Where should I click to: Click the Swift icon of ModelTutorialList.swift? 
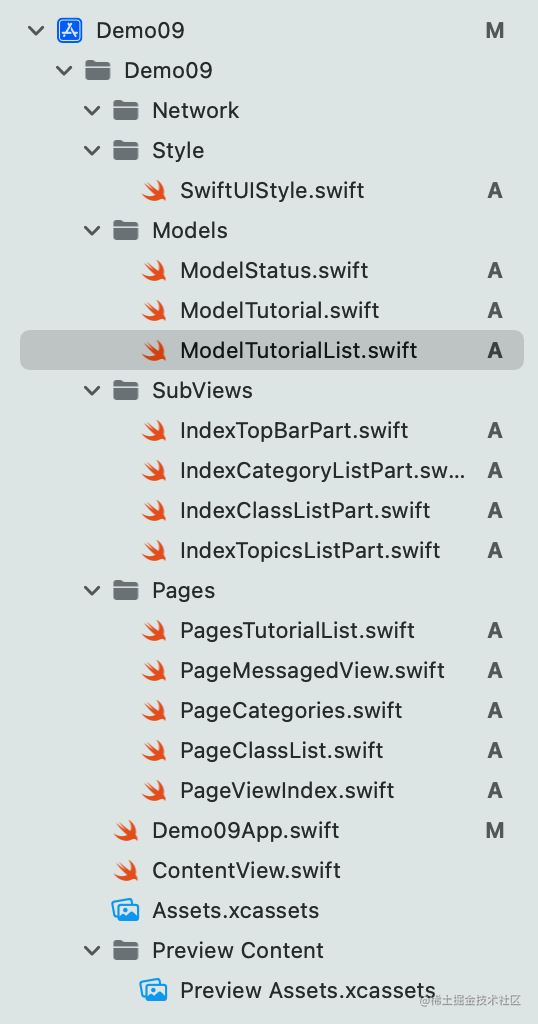click(x=154, y=351)
